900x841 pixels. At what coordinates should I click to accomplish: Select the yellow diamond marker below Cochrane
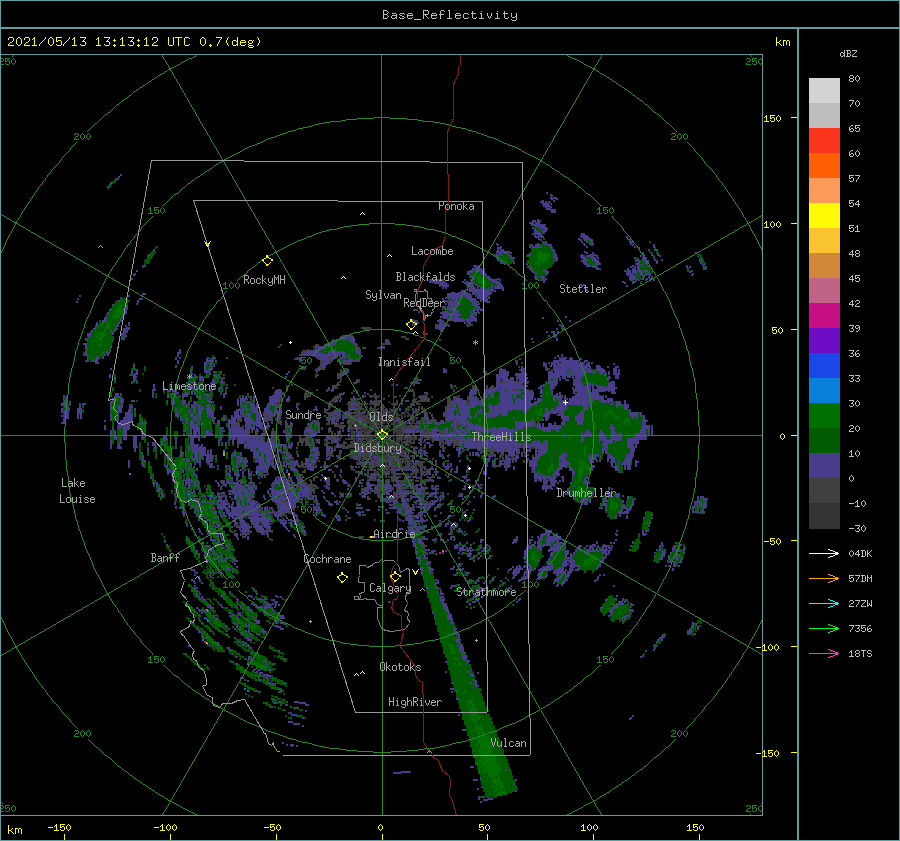(342, 578)
